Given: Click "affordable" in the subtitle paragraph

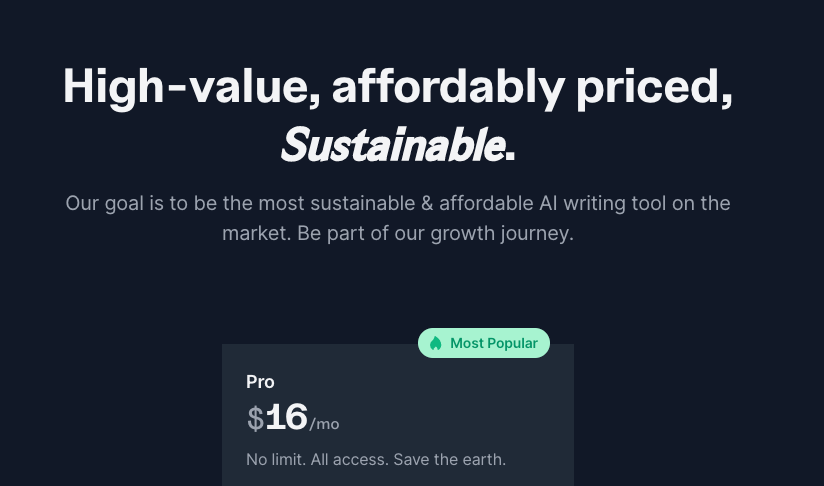Looking at the screenshot, I should (486, 204).
